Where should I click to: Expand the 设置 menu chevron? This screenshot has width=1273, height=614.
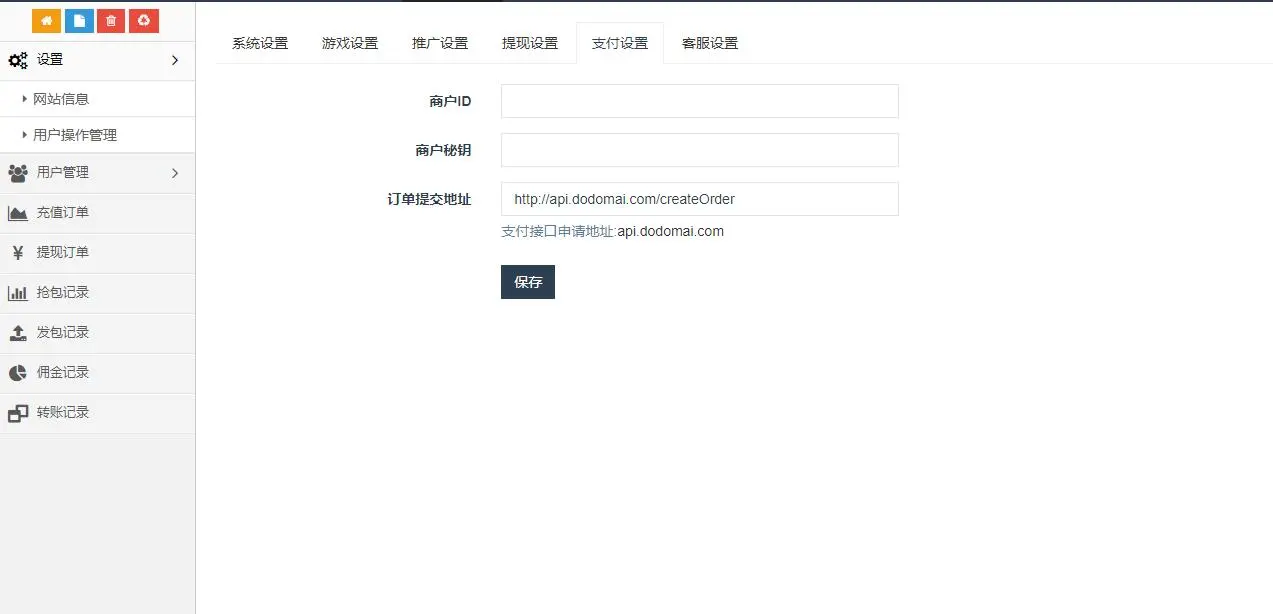(x=175, y=60)
